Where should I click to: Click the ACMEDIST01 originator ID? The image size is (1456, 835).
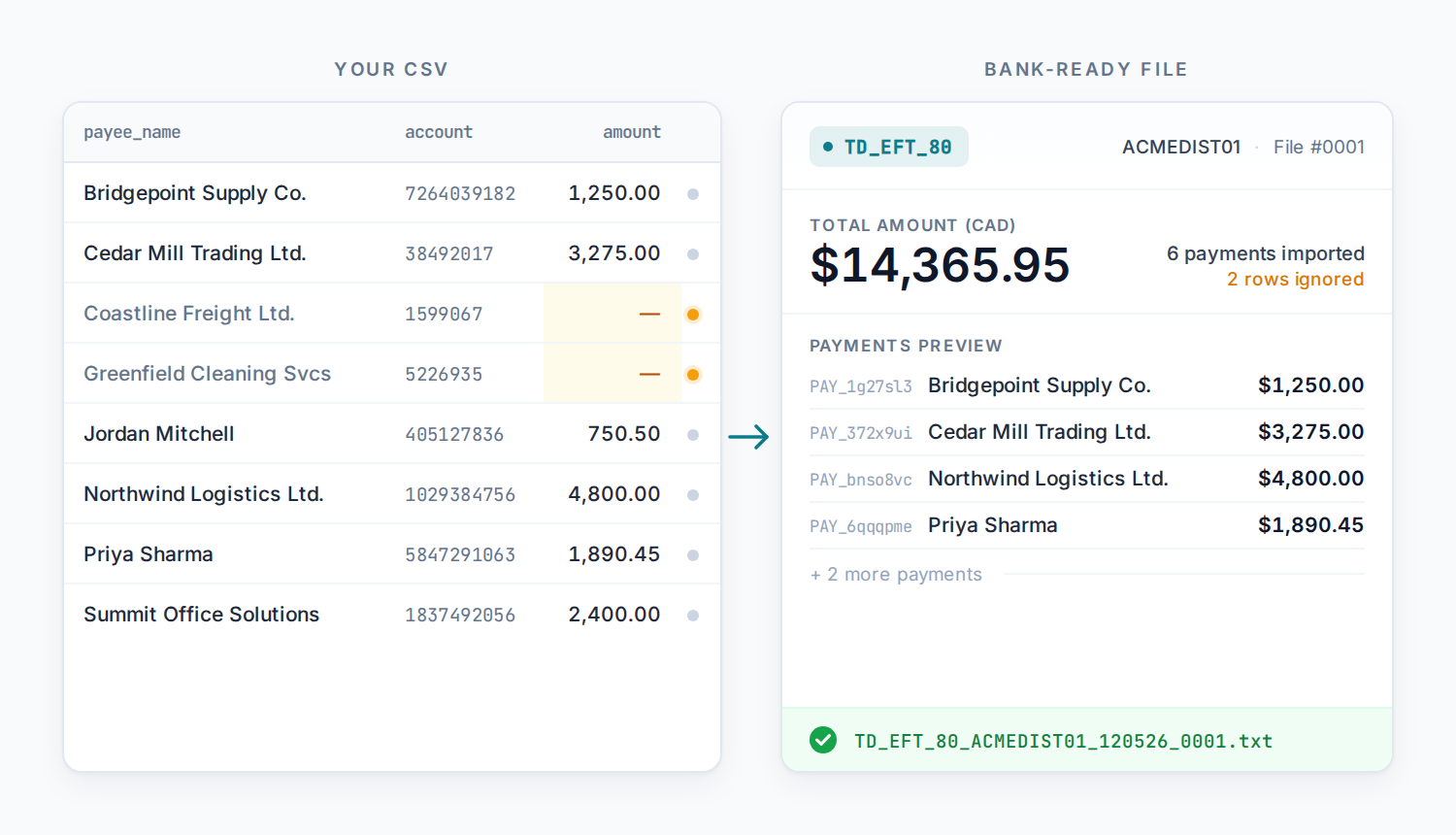click(1181, 147)
